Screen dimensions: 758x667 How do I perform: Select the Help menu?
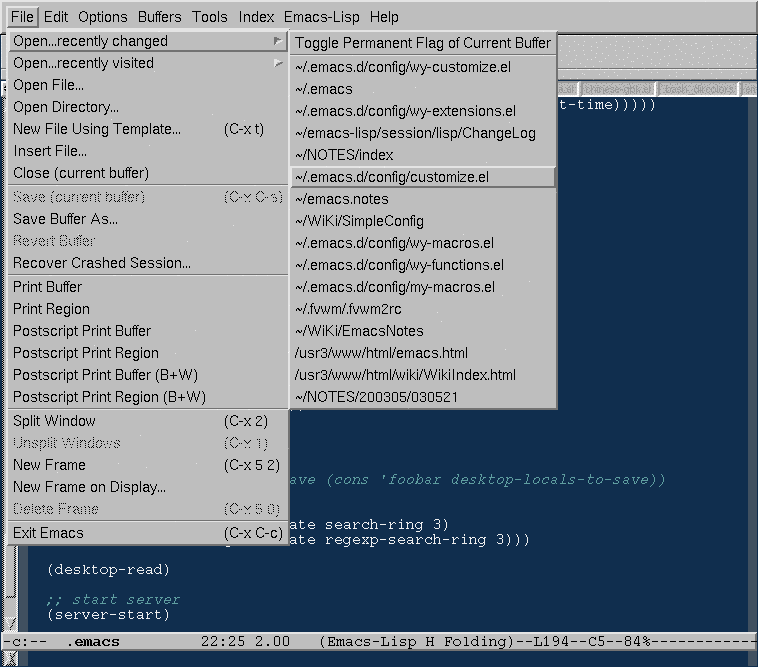[x=384, y=17]
